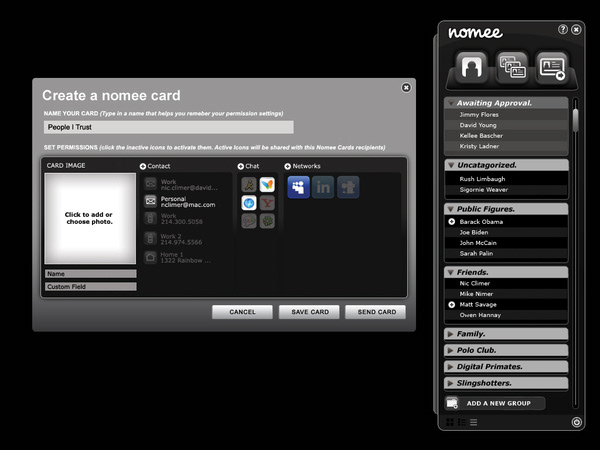Activate the LinkedIn network icon
Viewport: 600px width, 450px height.
(323, 187)
